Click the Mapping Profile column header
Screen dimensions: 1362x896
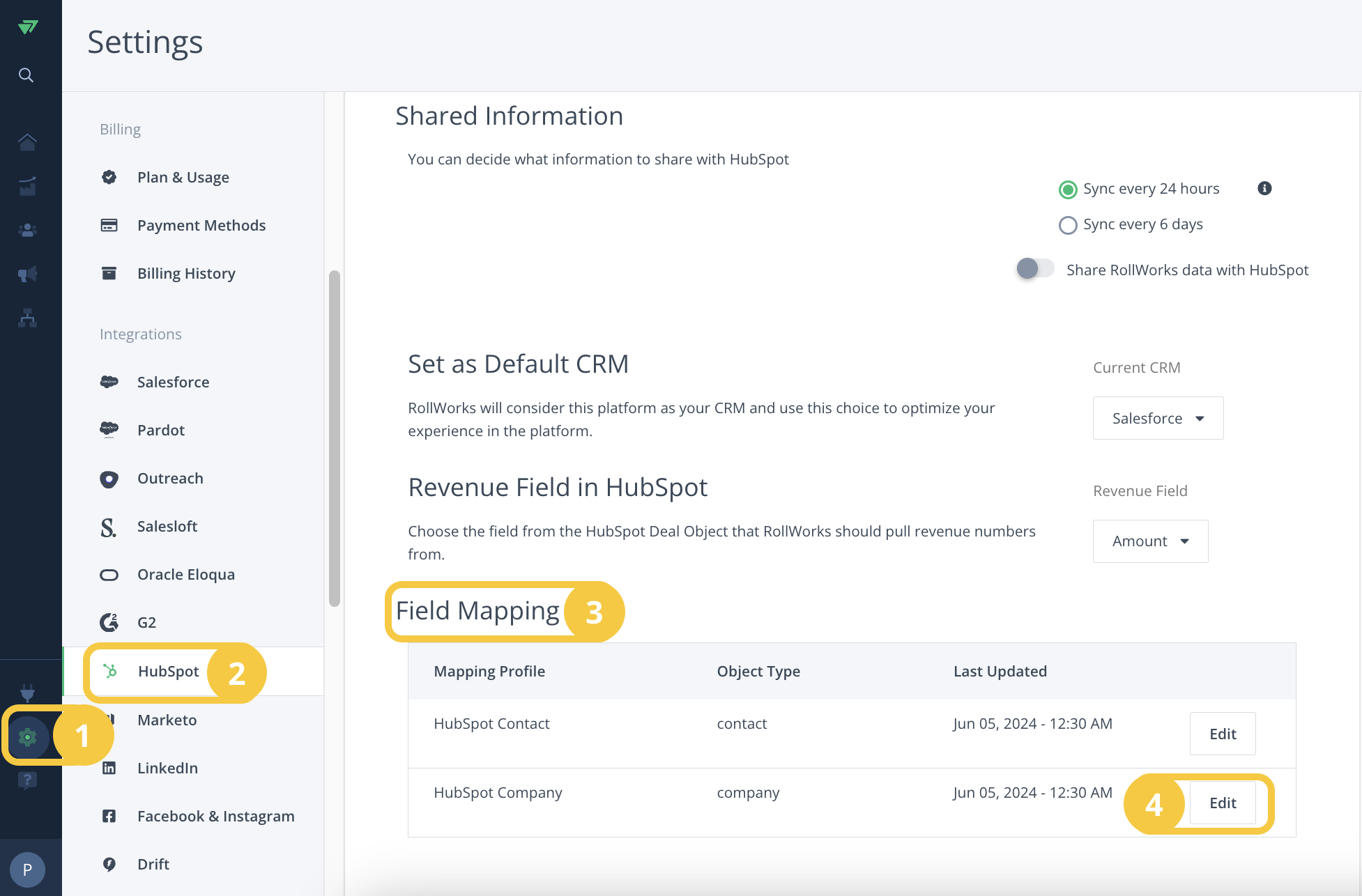(x=489, y=672)
